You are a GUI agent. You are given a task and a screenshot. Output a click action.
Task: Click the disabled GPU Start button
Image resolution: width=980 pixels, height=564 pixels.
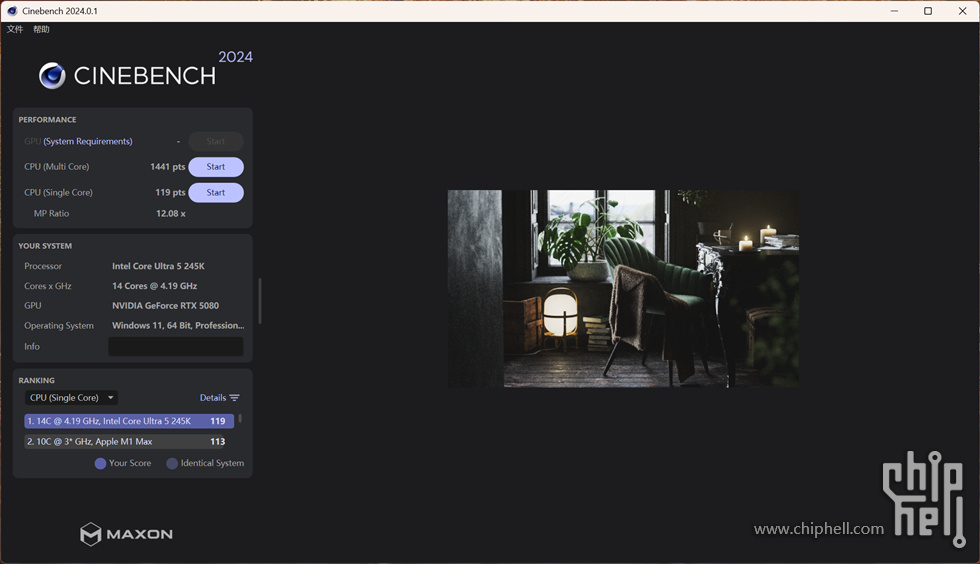tap(216, 141)
